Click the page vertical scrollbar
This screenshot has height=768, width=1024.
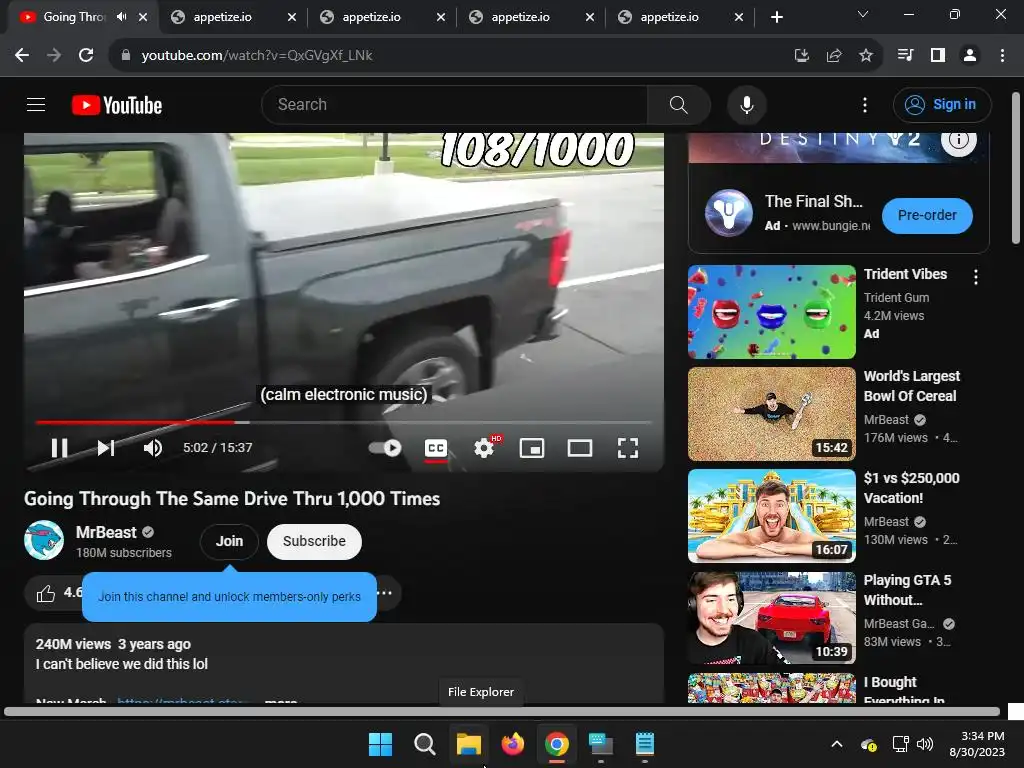tap(1016, 168)
